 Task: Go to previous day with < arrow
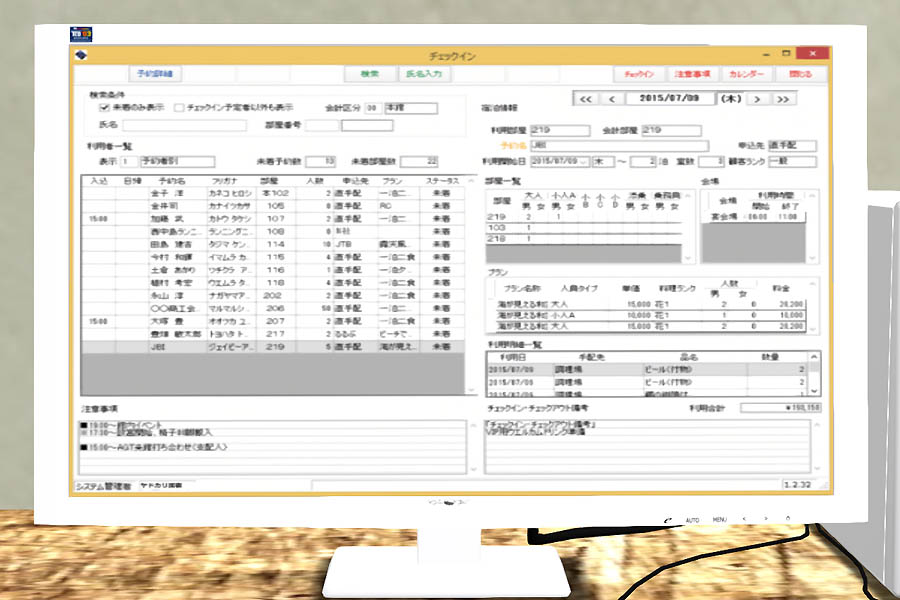click(x=610, y=99)
